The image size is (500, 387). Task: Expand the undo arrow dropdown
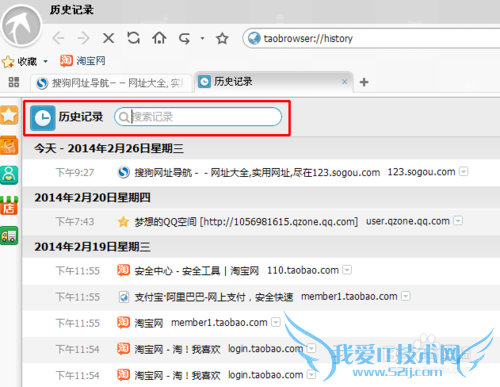202,38
